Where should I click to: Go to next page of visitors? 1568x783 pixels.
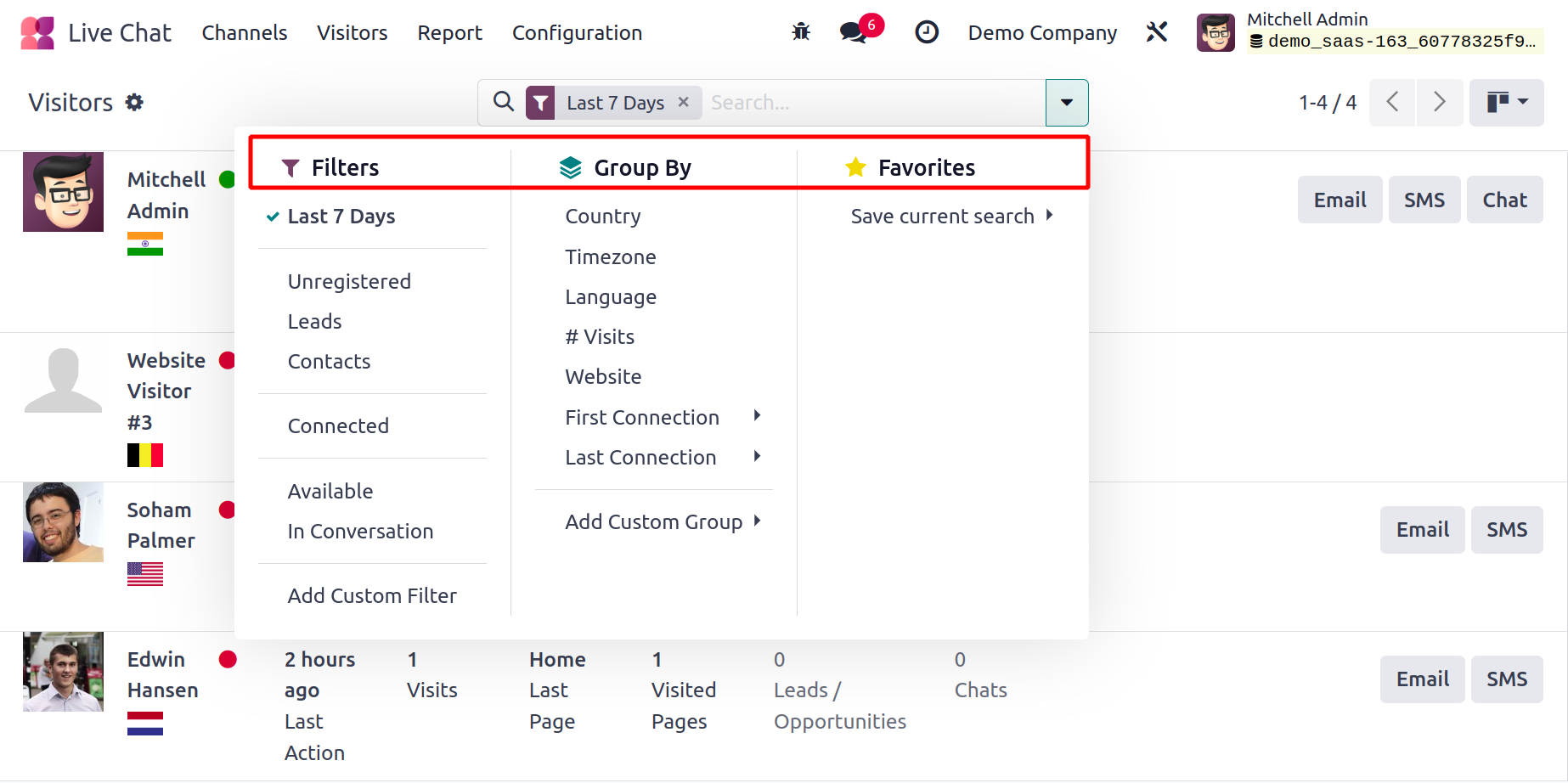pos(1439,103)
